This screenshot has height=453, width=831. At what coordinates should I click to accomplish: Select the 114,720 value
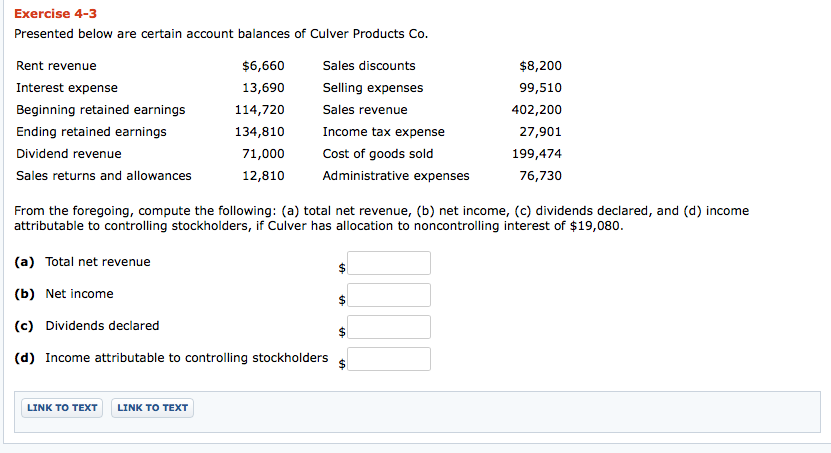260,110
